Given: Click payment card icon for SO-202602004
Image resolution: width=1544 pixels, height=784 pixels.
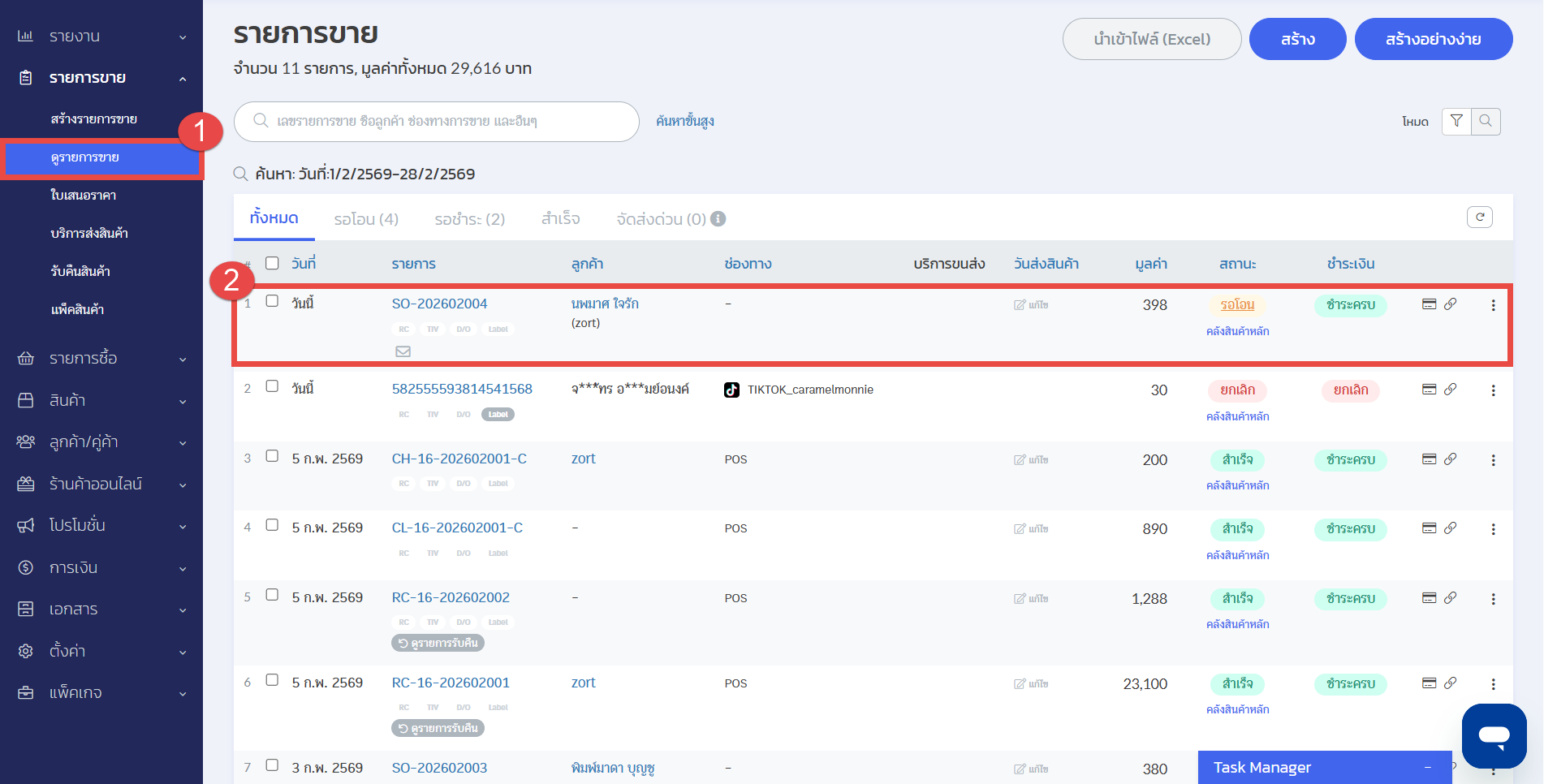Looking at the screenshot, I should pos(1429,304).
